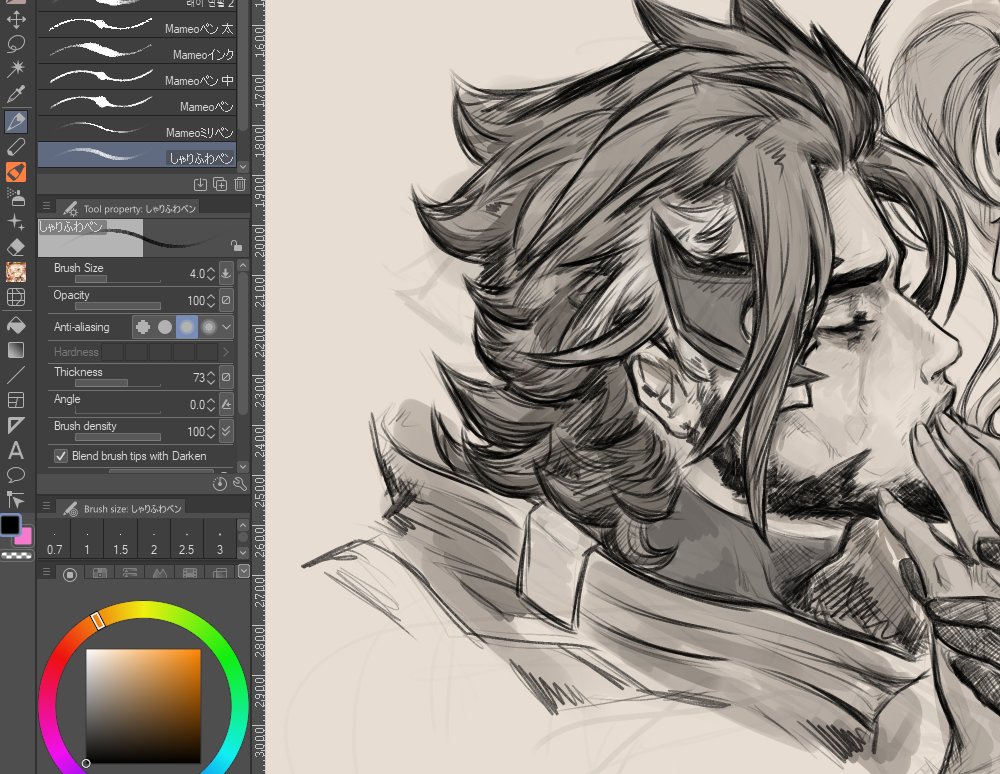Select the Ruler tool

tap(16, 425)
